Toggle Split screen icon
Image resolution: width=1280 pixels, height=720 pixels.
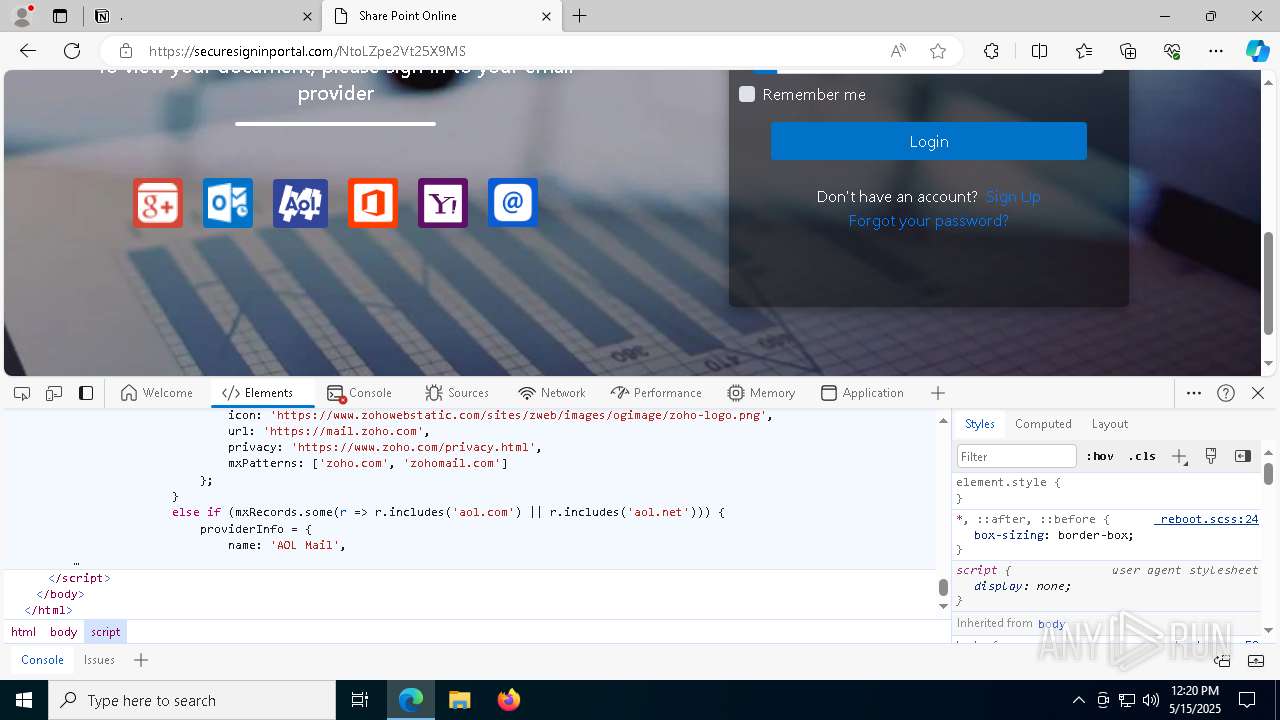tap(1039, 51)
